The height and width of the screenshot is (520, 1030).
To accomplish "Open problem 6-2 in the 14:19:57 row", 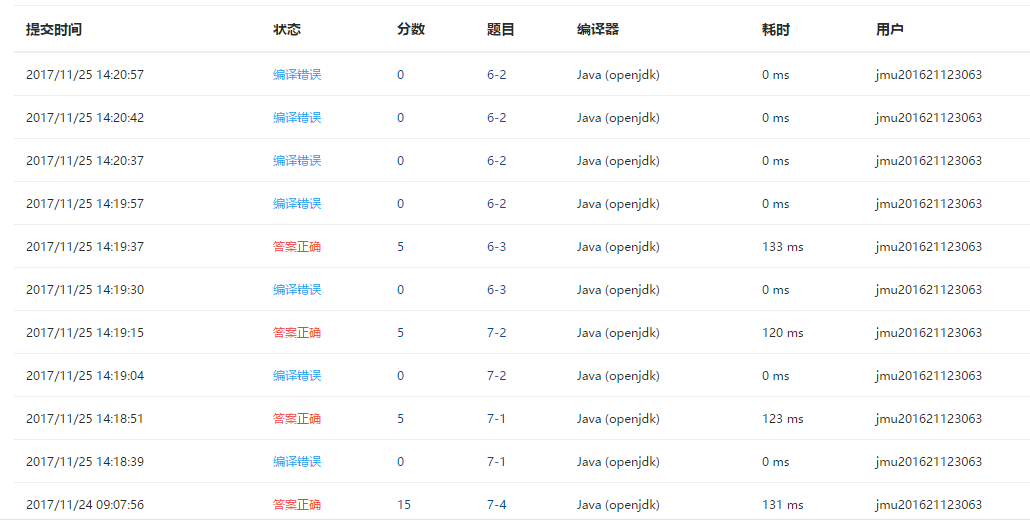I will coord(497,204).
